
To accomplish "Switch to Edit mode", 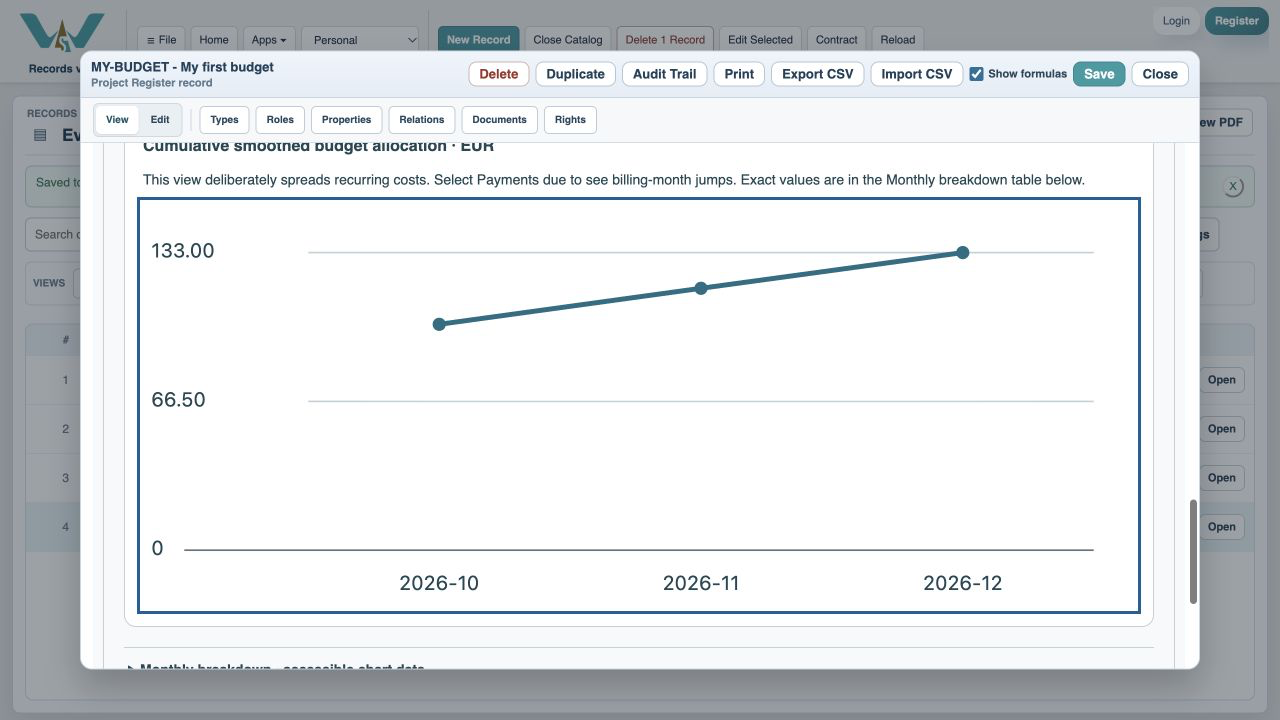I will (x=160, y=120).
